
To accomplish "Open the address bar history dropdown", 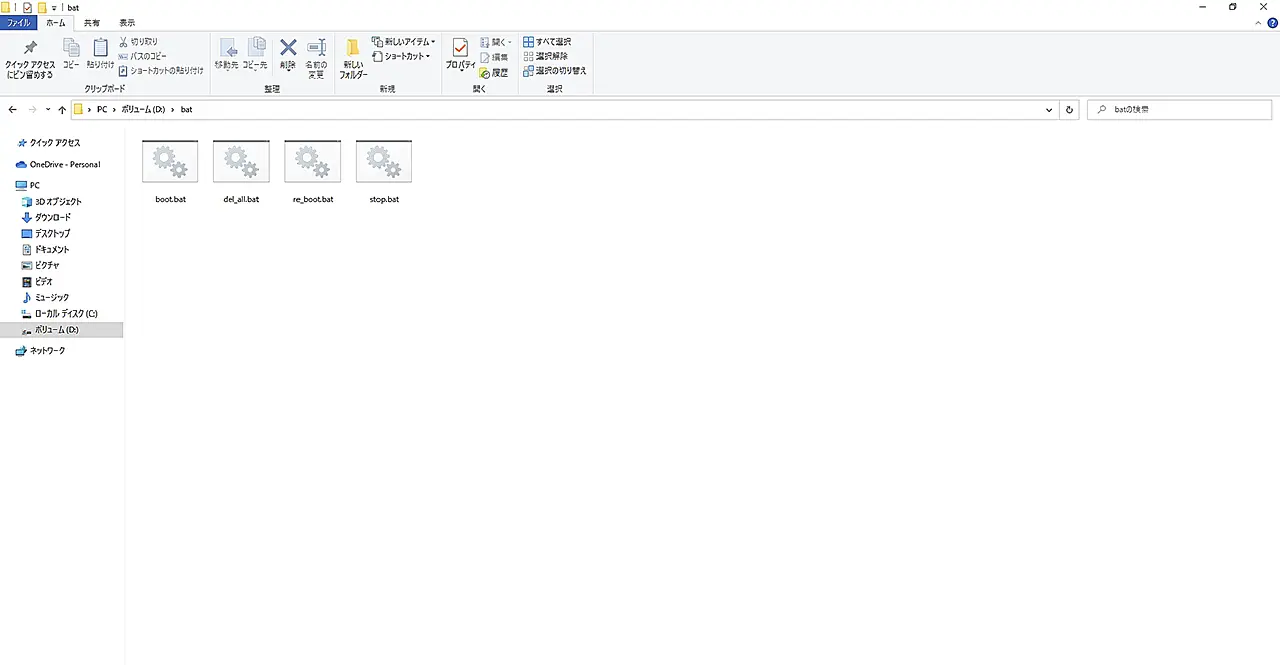I will click(x=1048, y=110).
